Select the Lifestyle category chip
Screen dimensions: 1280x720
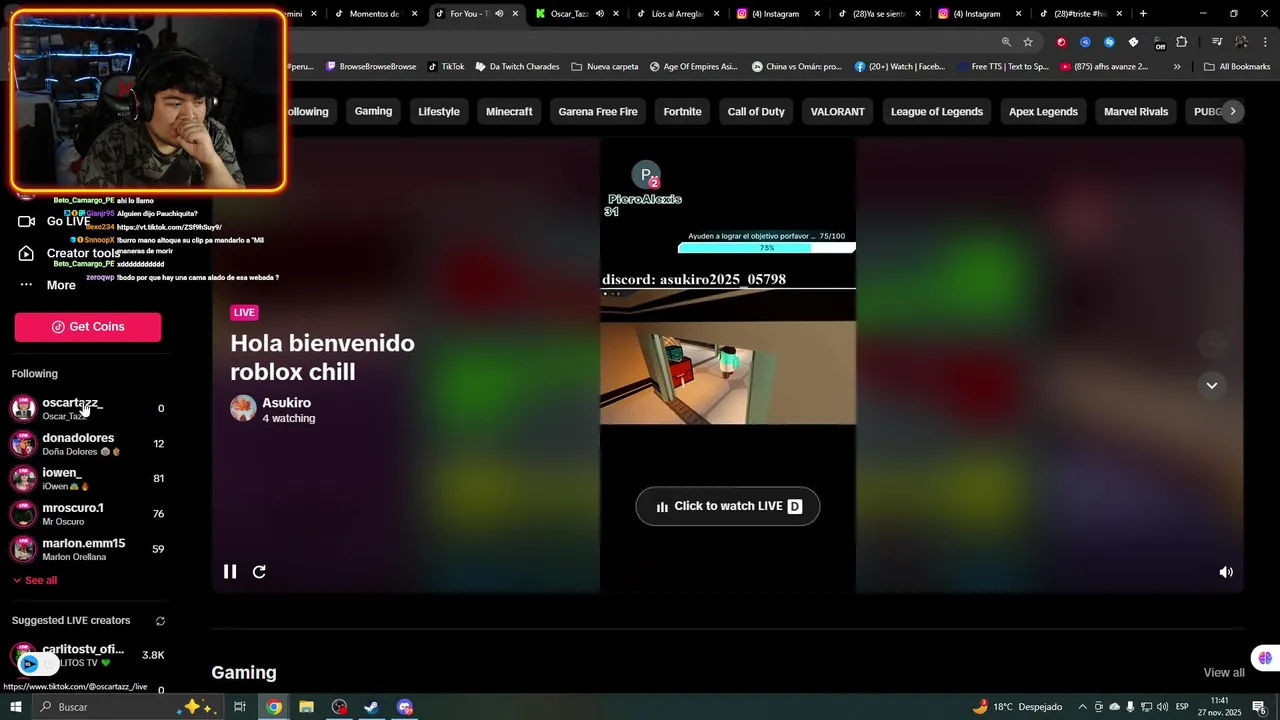click(439, 111)
